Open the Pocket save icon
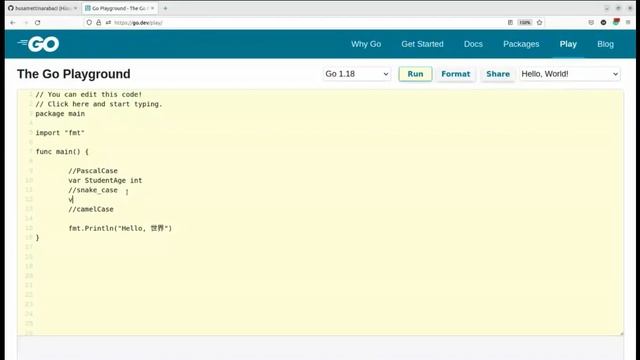 (x=591, y=22)
